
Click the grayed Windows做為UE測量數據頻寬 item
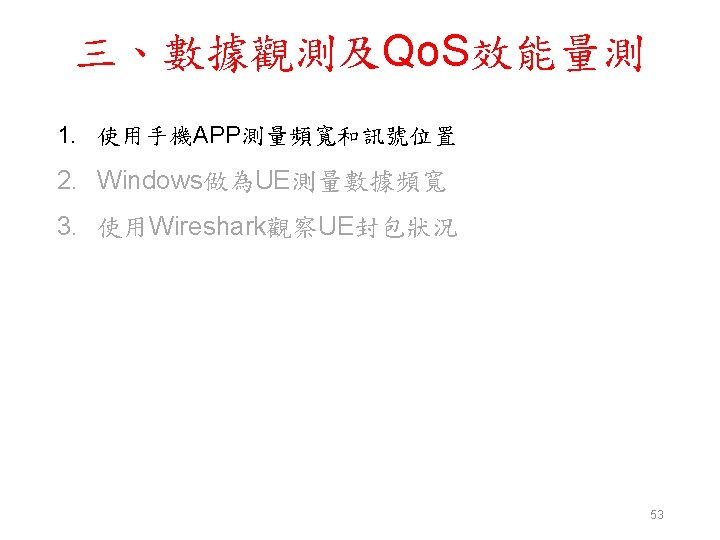tap(271, 181)
